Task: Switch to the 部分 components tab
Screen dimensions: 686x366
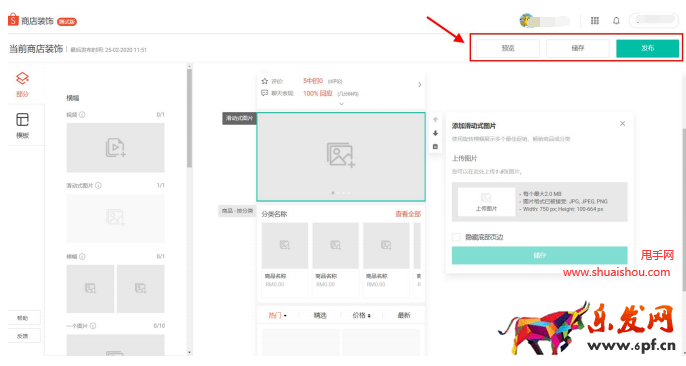Action: [22, 84]
